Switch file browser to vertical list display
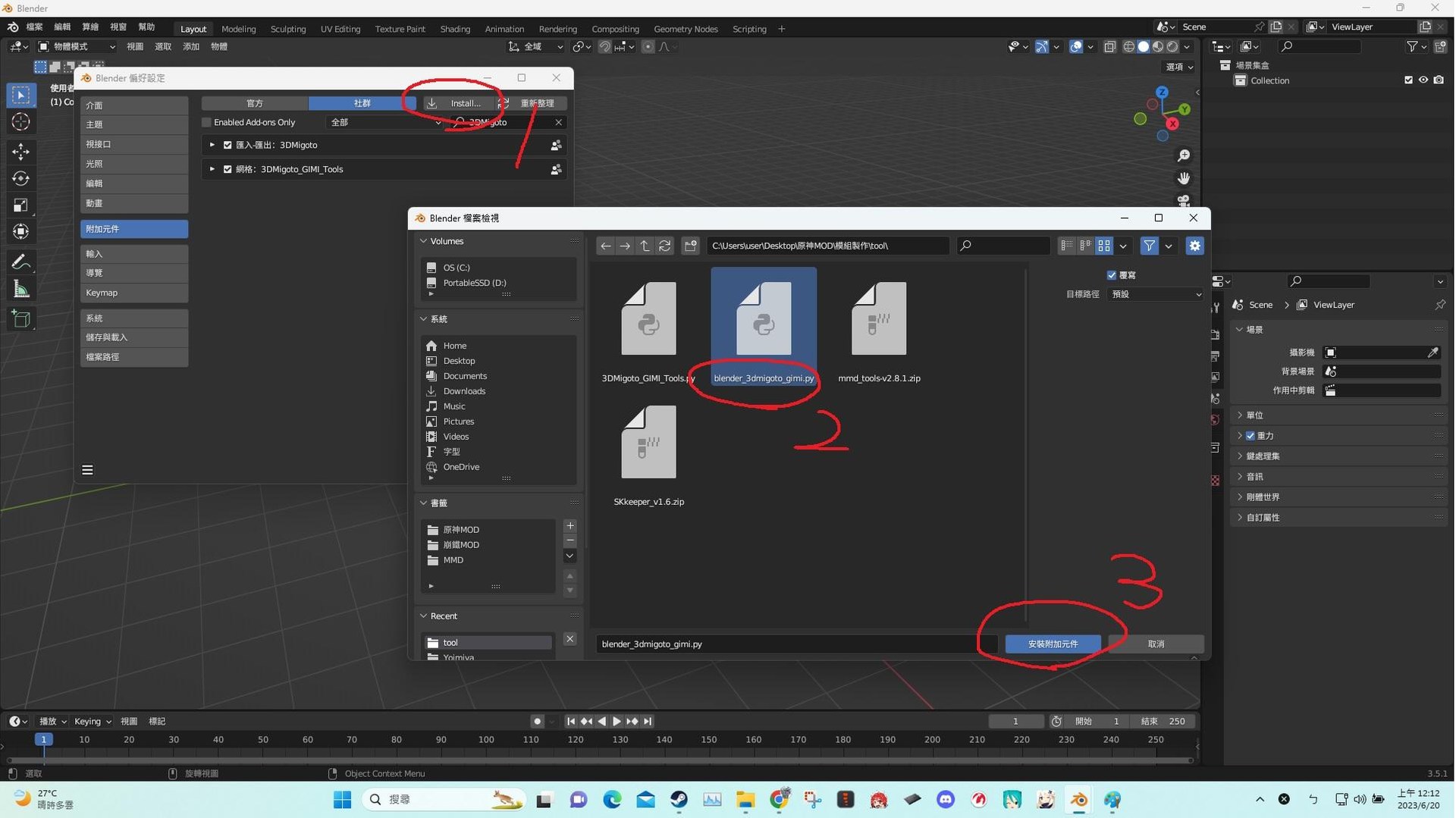1456x818 pixels. pyautogui.click(x=1067, y=246)
